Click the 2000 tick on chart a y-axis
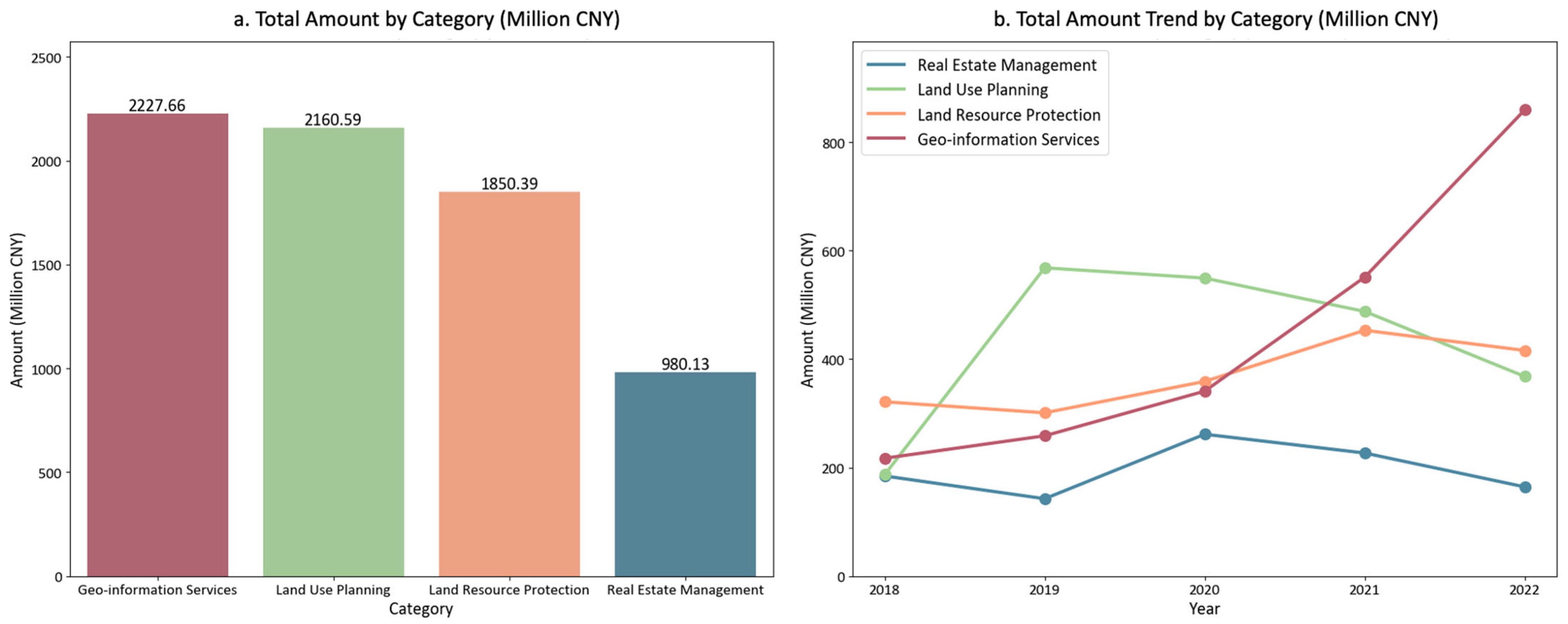This screenshot has height=624, width=1568. (46, 161)
